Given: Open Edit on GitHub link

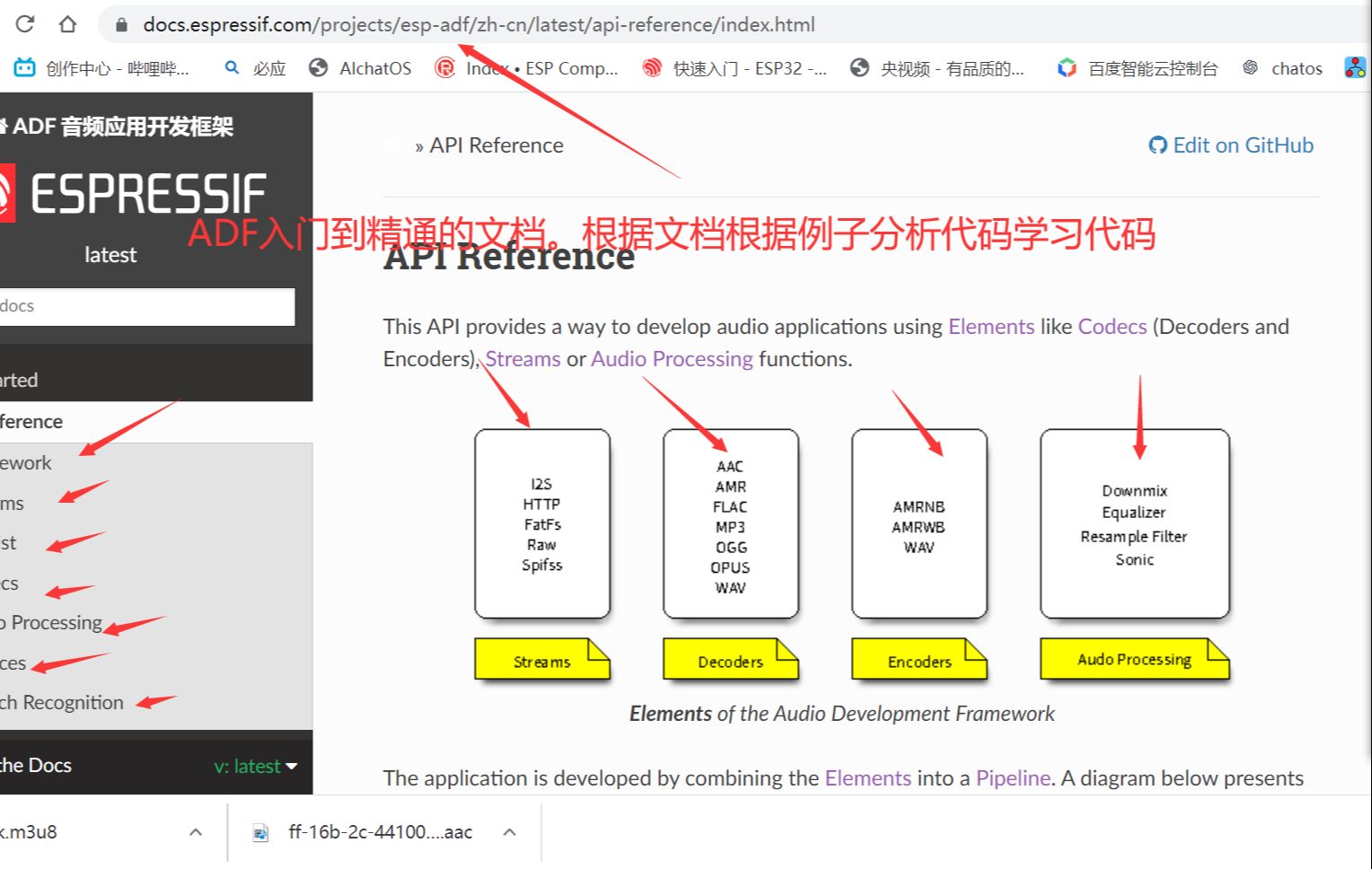Looking at the screenshot, I should (x=1231, y=145).
